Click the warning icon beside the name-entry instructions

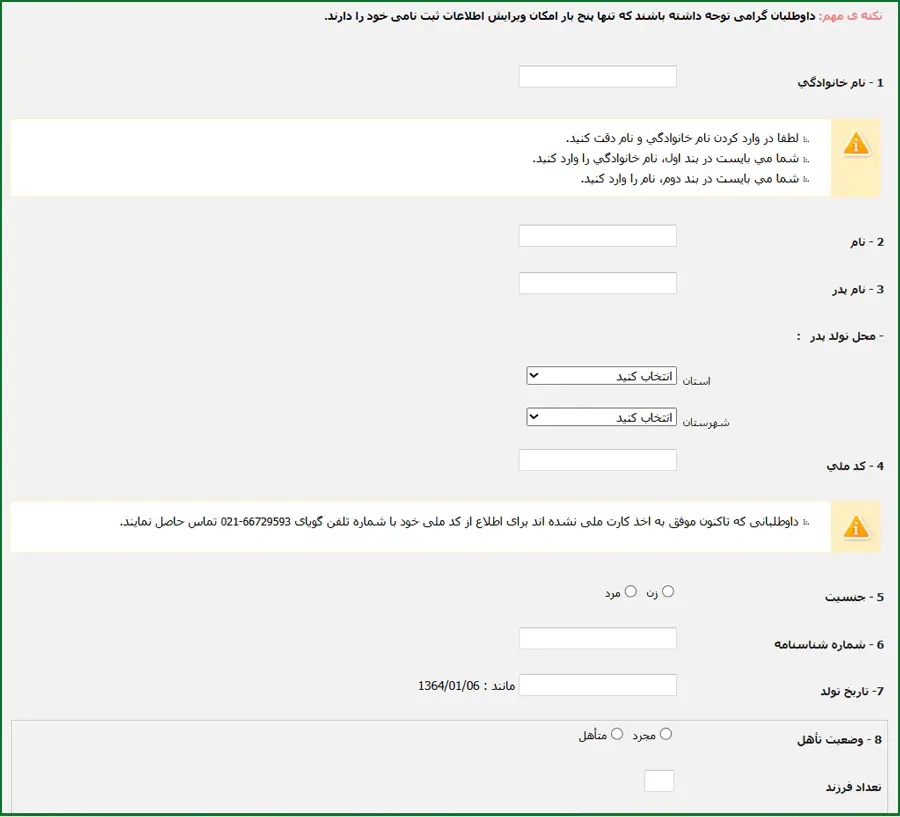[856, 145]
